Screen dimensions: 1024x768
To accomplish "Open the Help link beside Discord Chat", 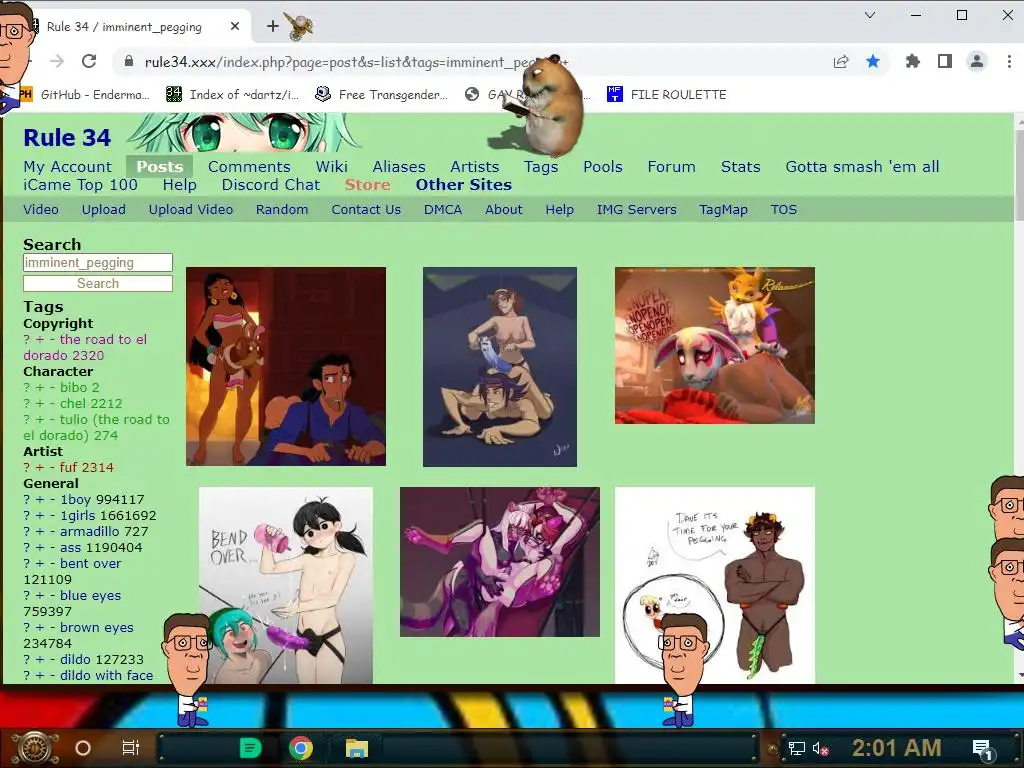I will [x=180, y=185].
